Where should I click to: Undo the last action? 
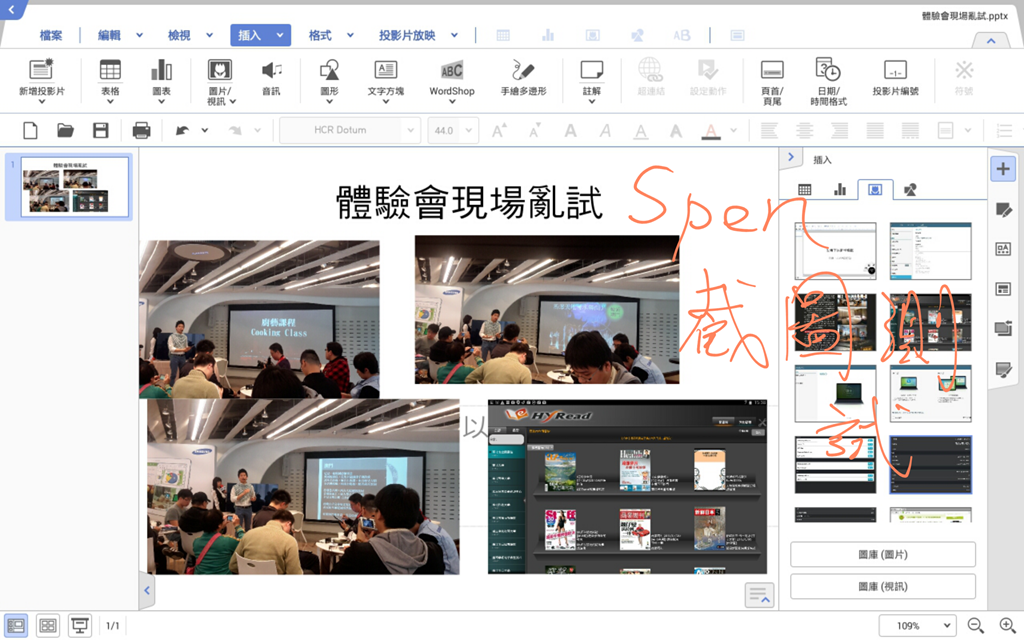tap(182, 131)
